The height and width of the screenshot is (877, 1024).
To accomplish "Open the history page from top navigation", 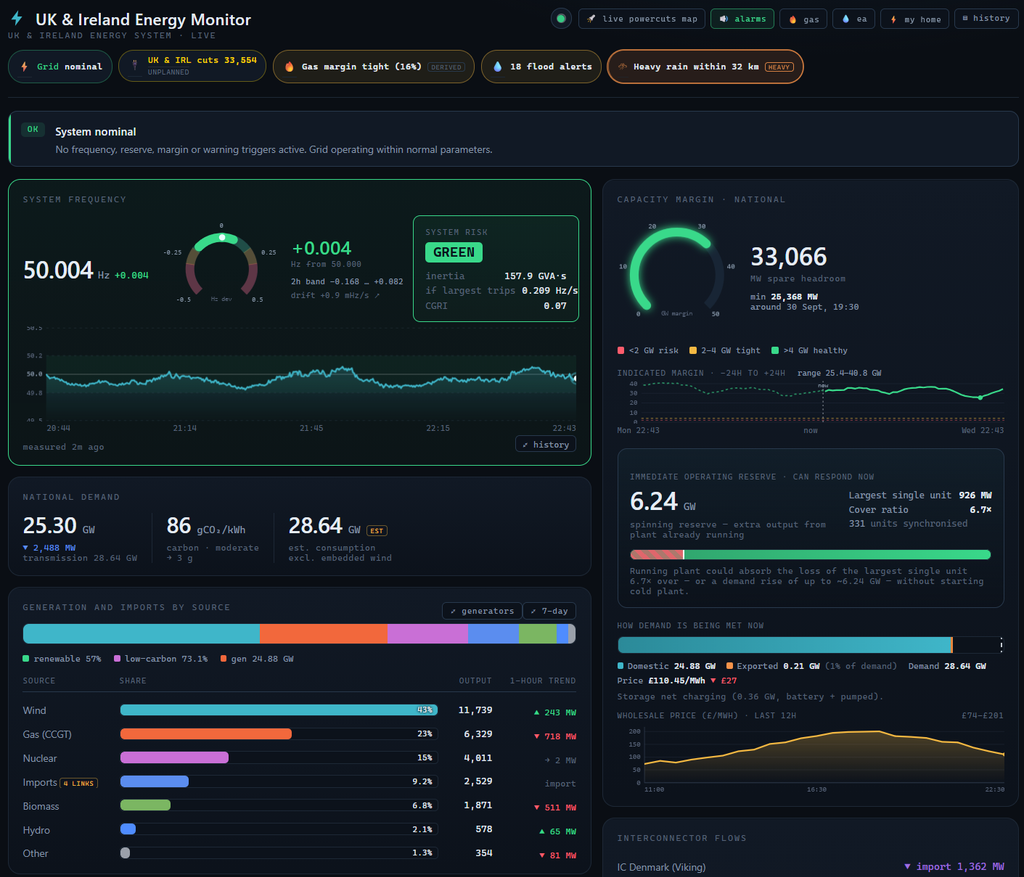I will (986, 18).
